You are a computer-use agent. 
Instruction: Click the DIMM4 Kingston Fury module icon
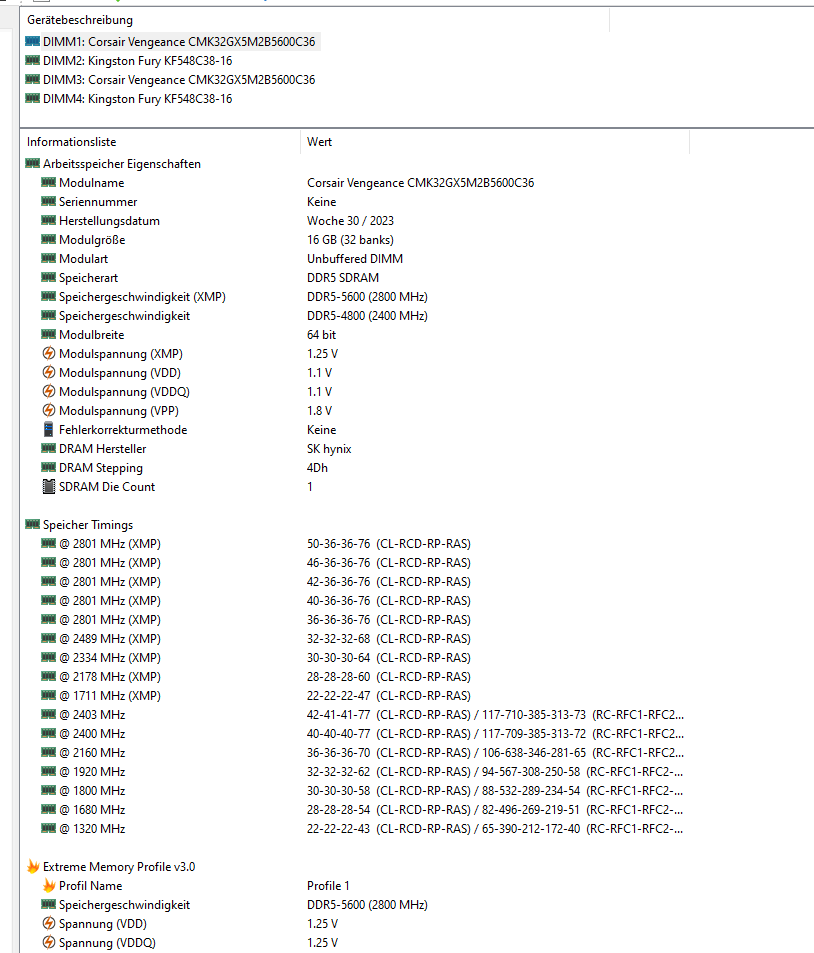[33, 98]
